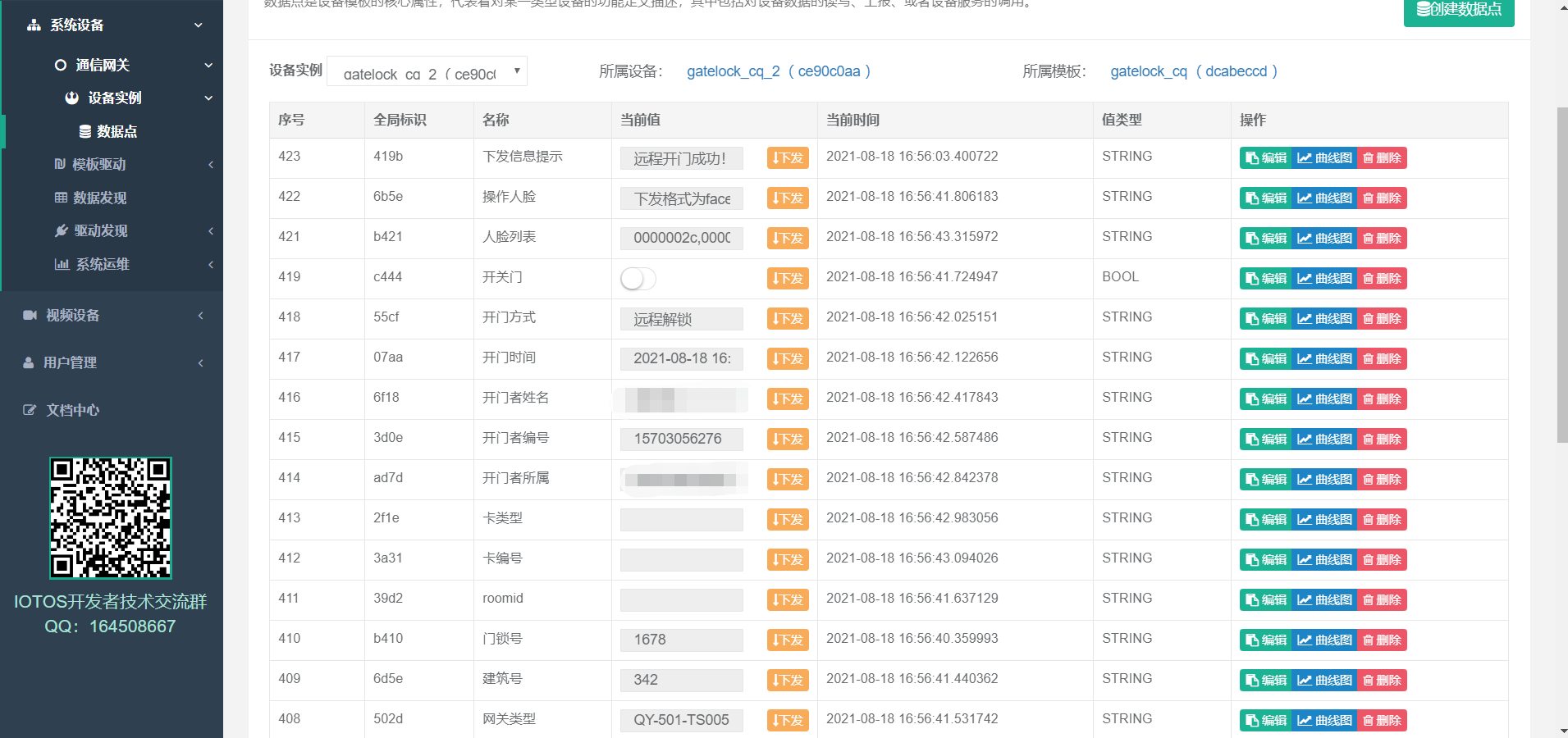Edit data point row 421
The width and height of the screenshot is (1568, 738).
point(1266,239)
